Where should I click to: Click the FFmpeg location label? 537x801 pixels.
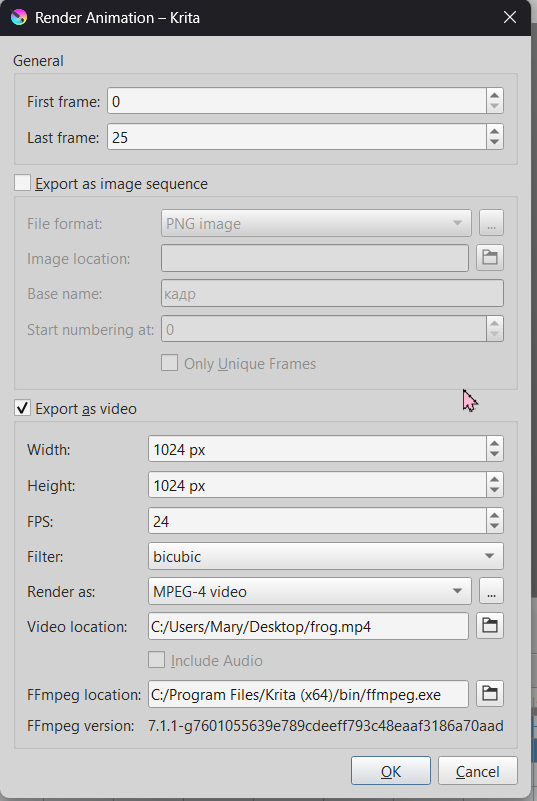(84, 695)
